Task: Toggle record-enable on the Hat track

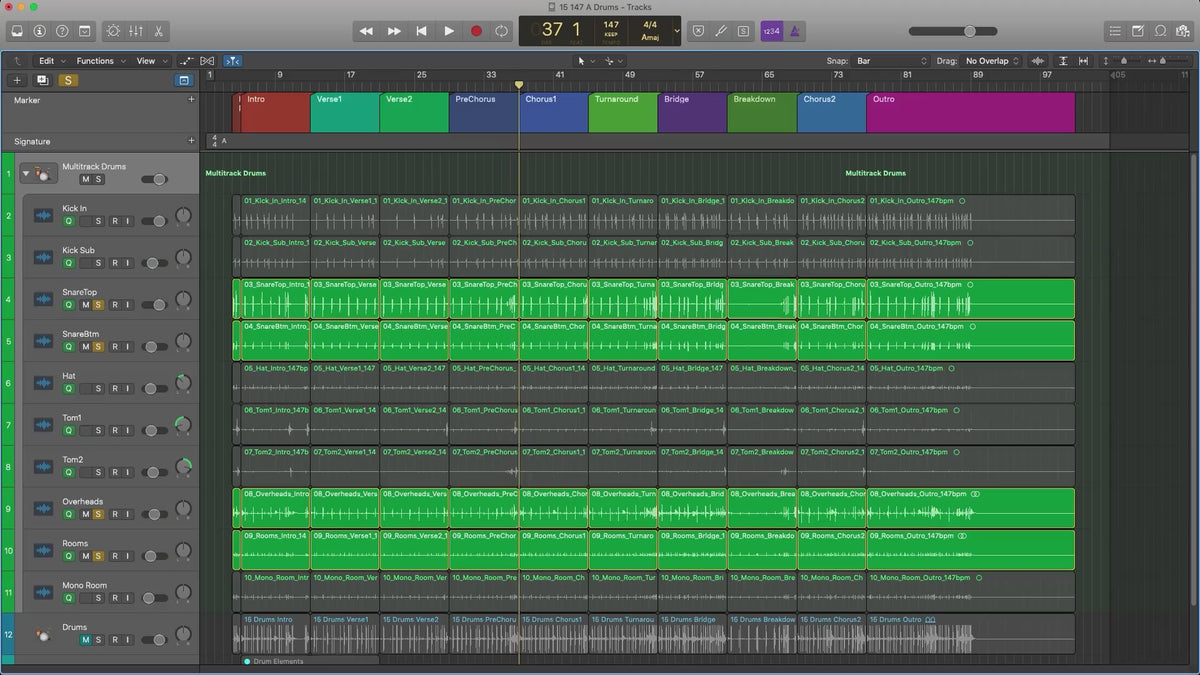Action: coord(114,389)
